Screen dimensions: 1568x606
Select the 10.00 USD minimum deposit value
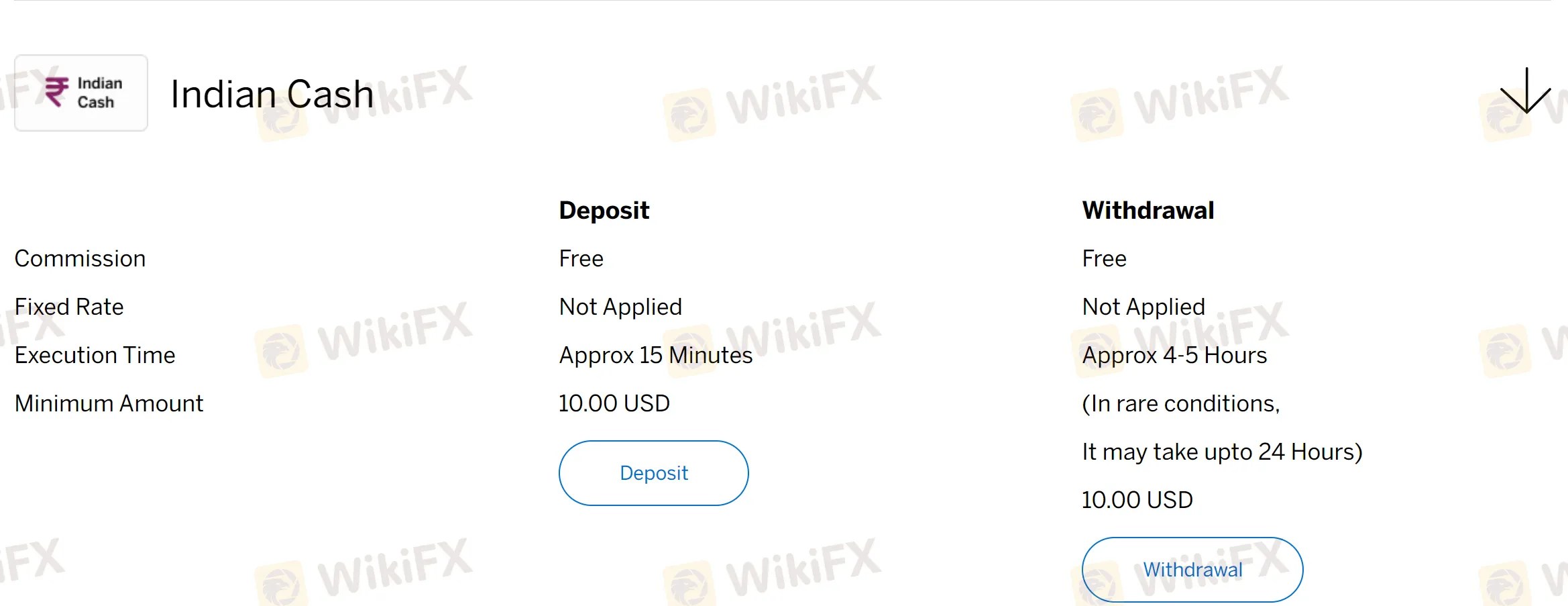click(x=614, y=403)
